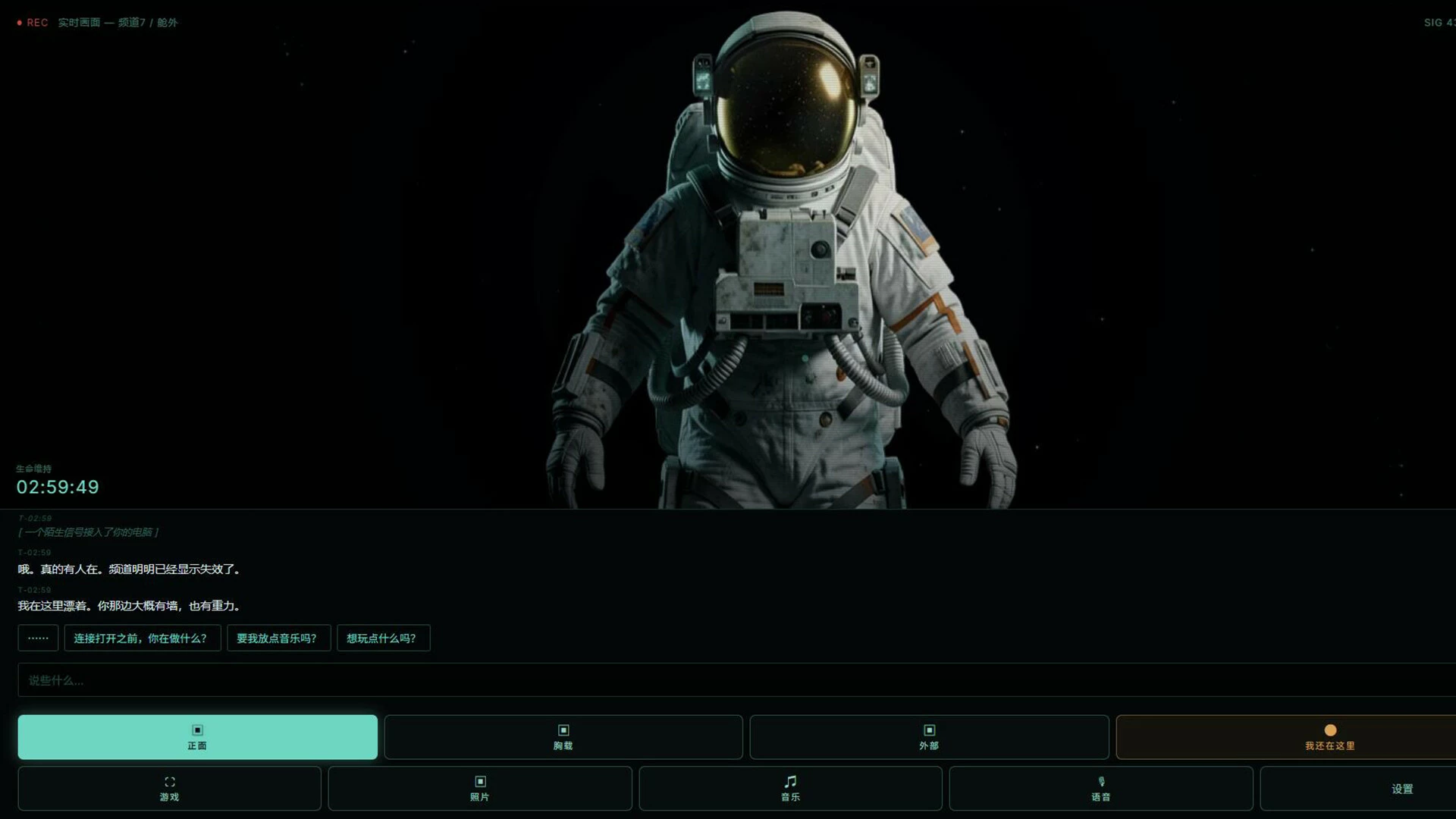This screenshot has width=1456, height=819.
Task: Switch to the 正面 front camera view
Action: (197, 737)
